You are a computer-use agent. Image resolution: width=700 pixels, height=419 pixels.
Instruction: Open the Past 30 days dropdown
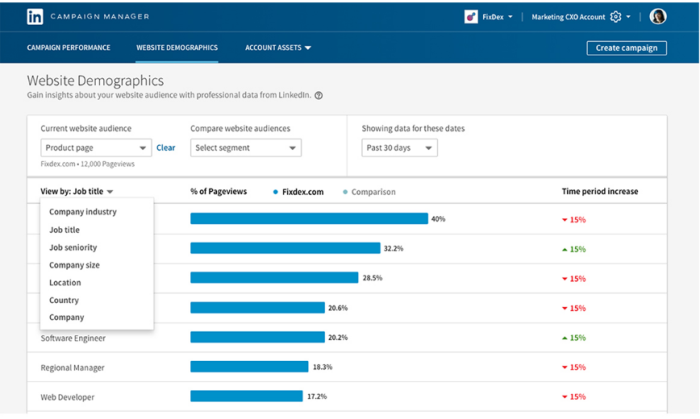(399, 148)
